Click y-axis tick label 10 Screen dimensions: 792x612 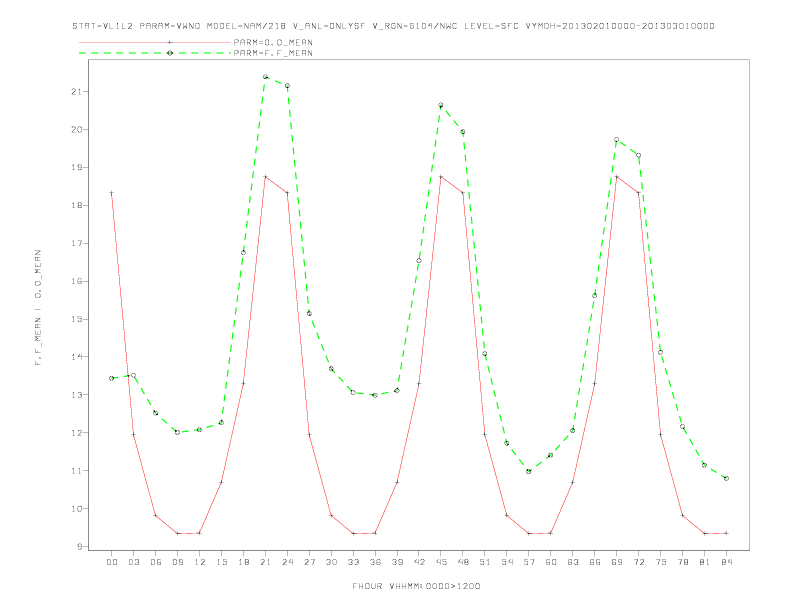pos(76,508)
